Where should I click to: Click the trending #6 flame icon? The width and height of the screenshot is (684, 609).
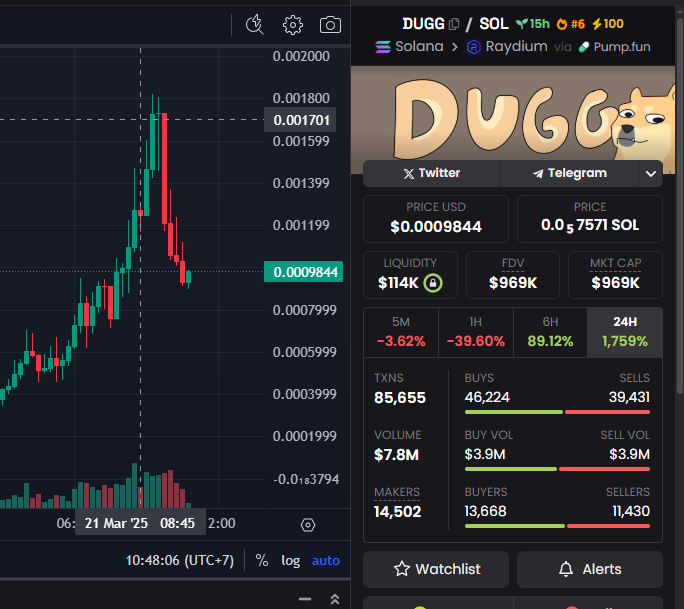(562, 24)
